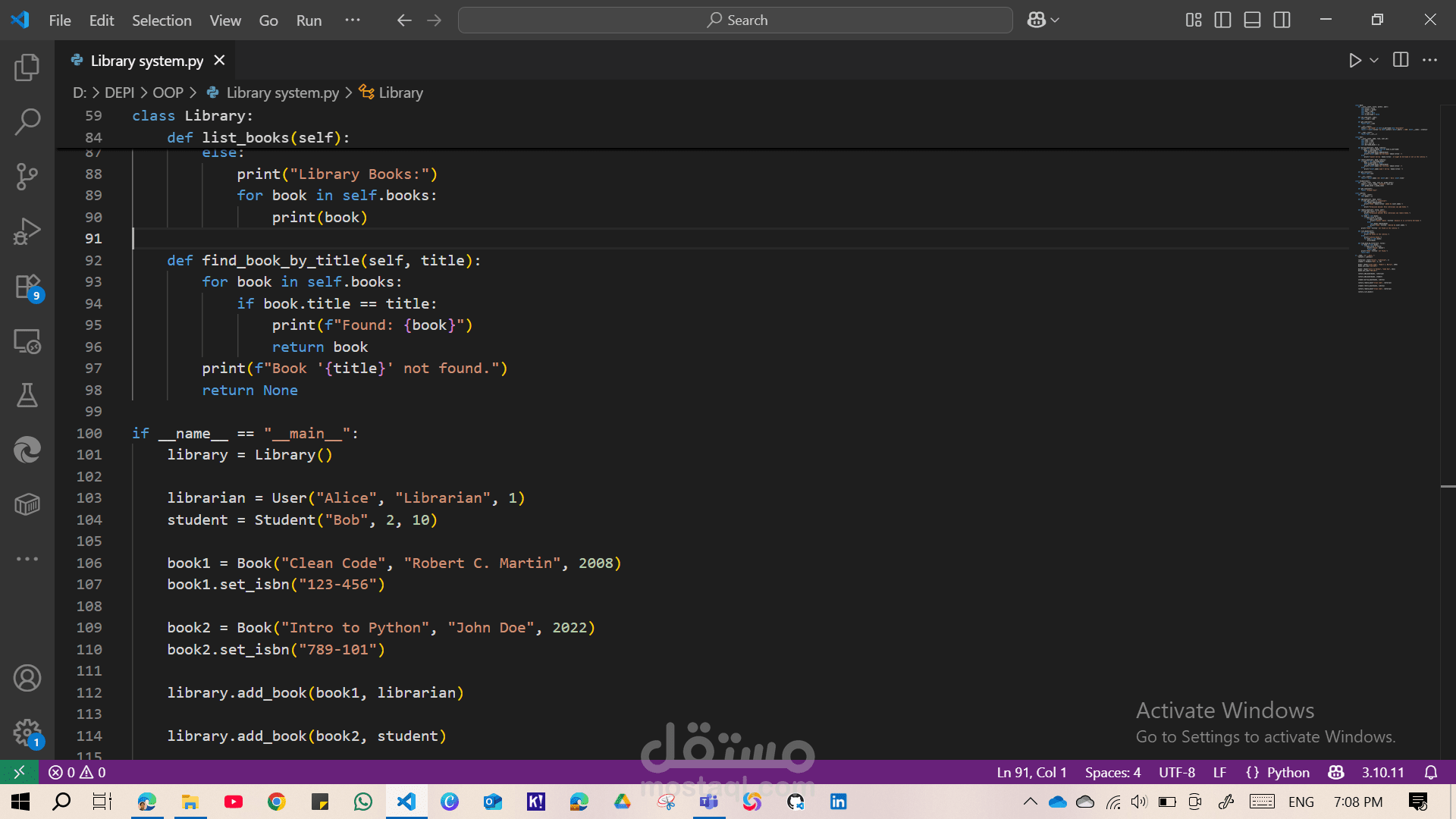Click the command center Search box
This screenshot has height=819, width=1456.
tap(735, 20)
